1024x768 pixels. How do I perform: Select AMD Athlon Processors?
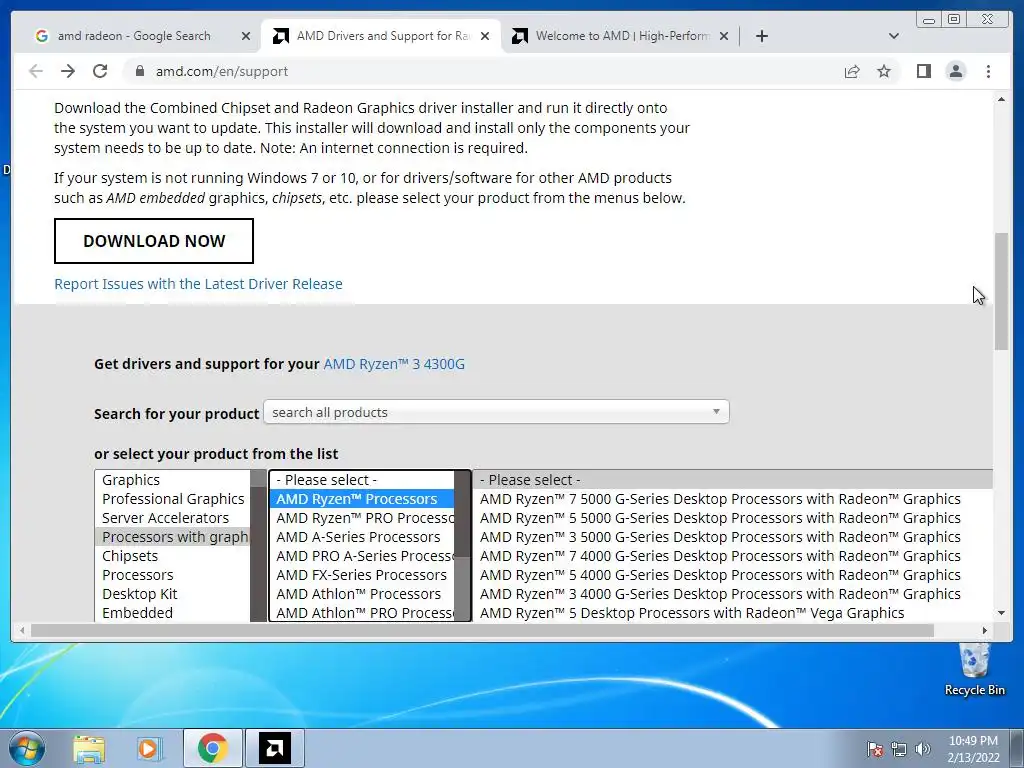pyautogui.click(x=362, y=594)
